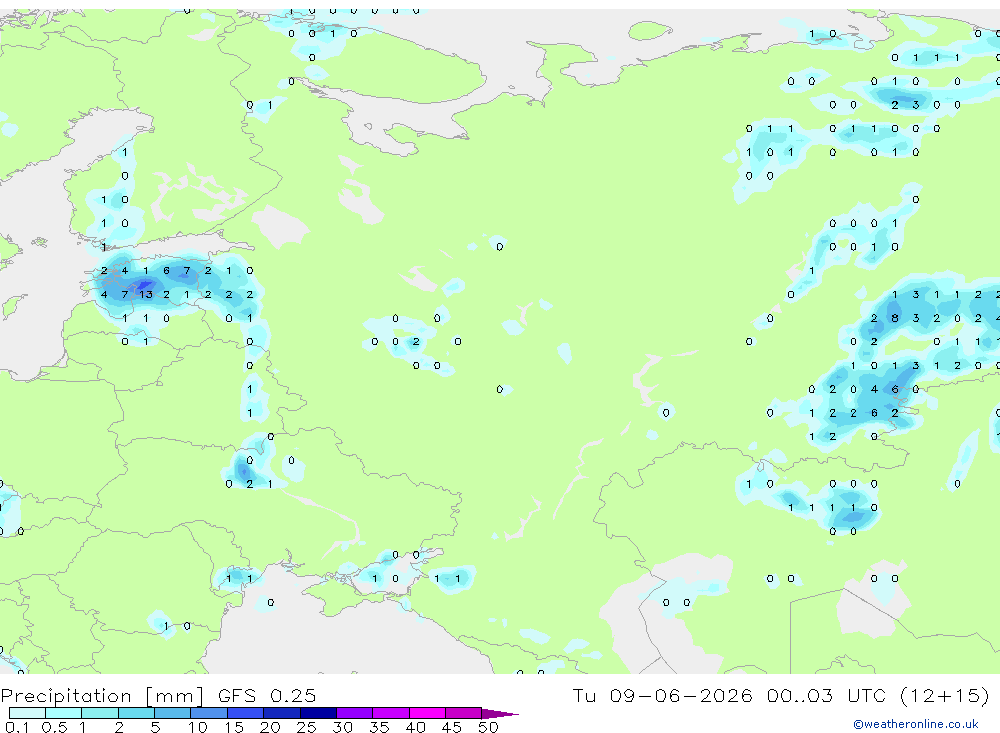Click legend swatch between 0.1 and 0.5

[x=27, y=713]
